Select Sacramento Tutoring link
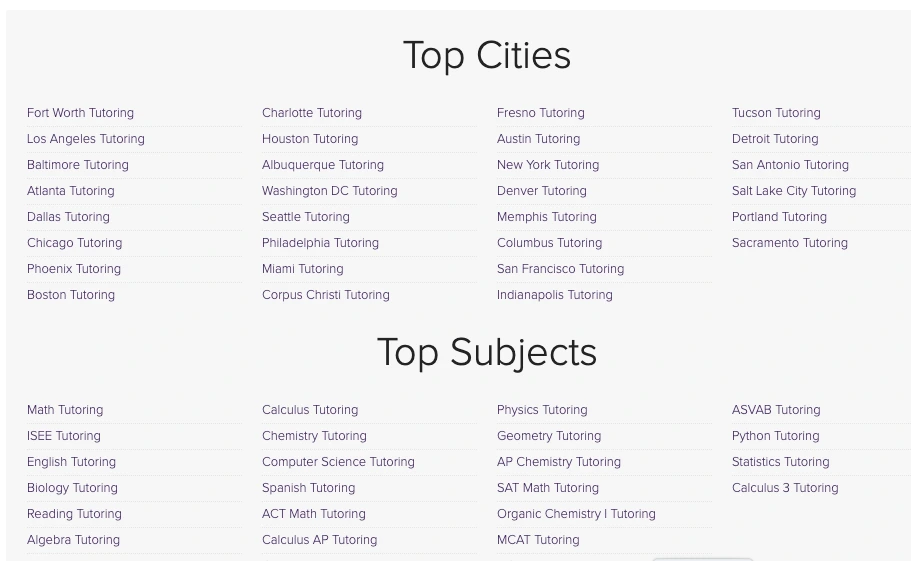The height and width of the screenshot is (561, 911). [789, 243]
